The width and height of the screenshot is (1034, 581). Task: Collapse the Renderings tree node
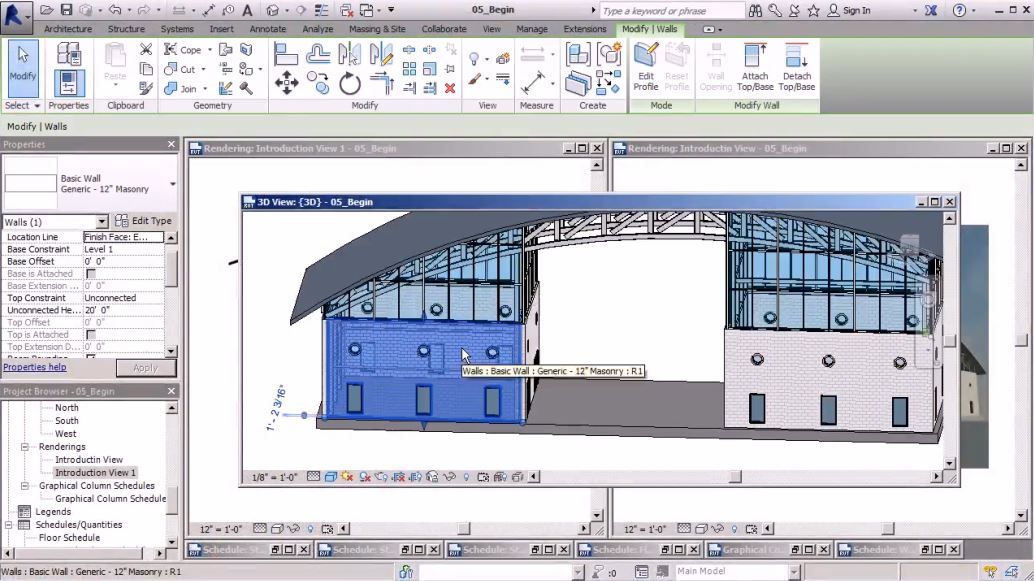(26, 447)
